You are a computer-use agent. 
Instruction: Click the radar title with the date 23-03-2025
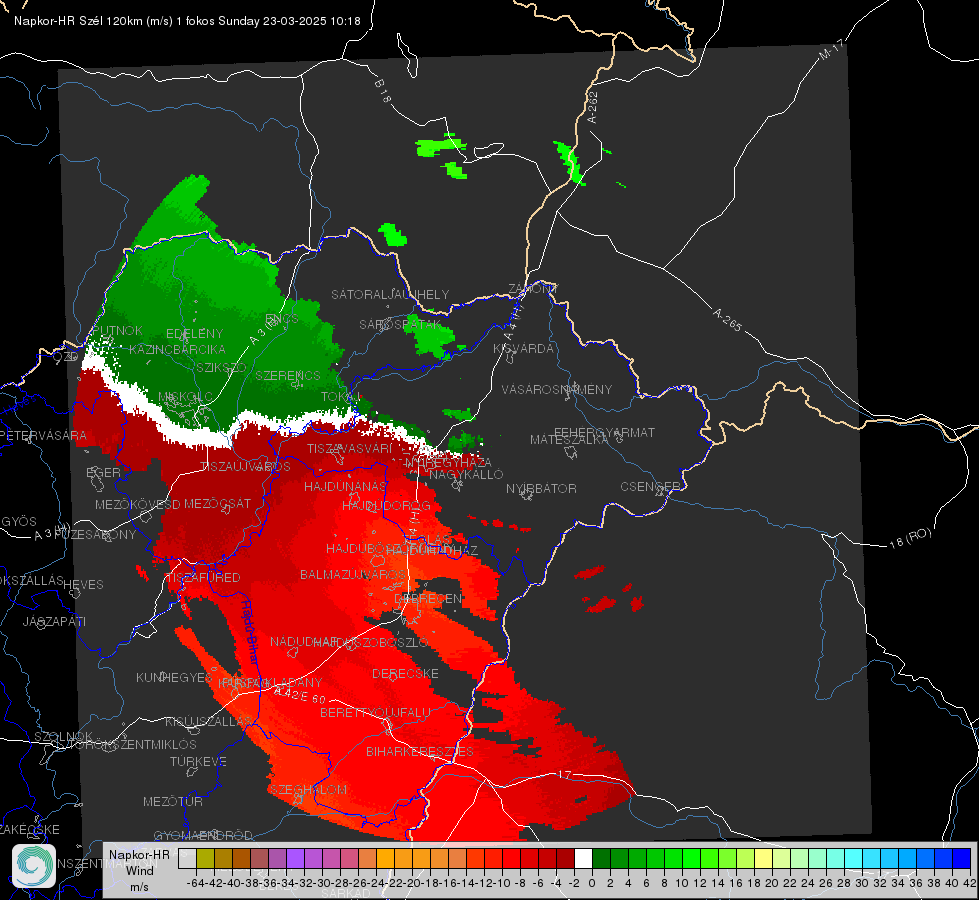[187, 21]
